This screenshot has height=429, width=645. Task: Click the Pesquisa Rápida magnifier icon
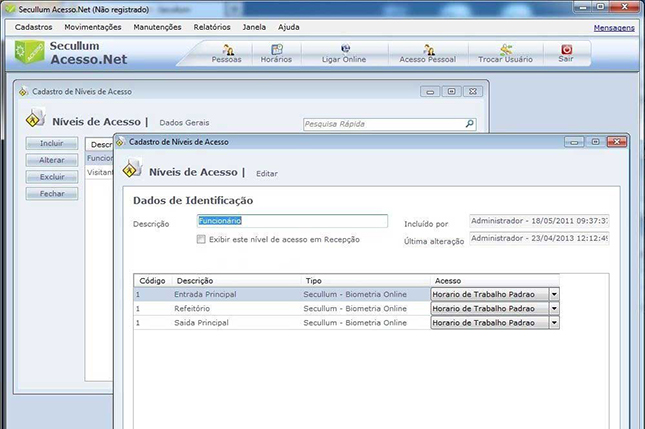[469, 123]
